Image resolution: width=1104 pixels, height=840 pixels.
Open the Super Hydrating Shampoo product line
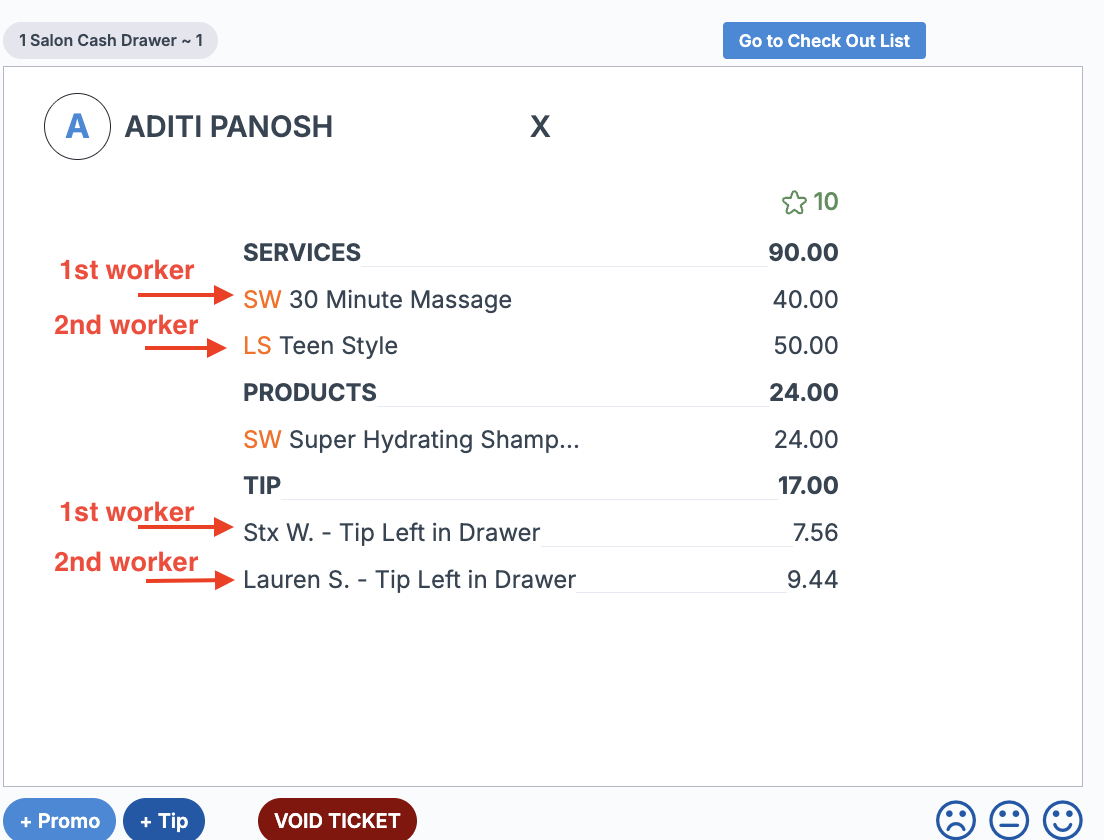434,440
